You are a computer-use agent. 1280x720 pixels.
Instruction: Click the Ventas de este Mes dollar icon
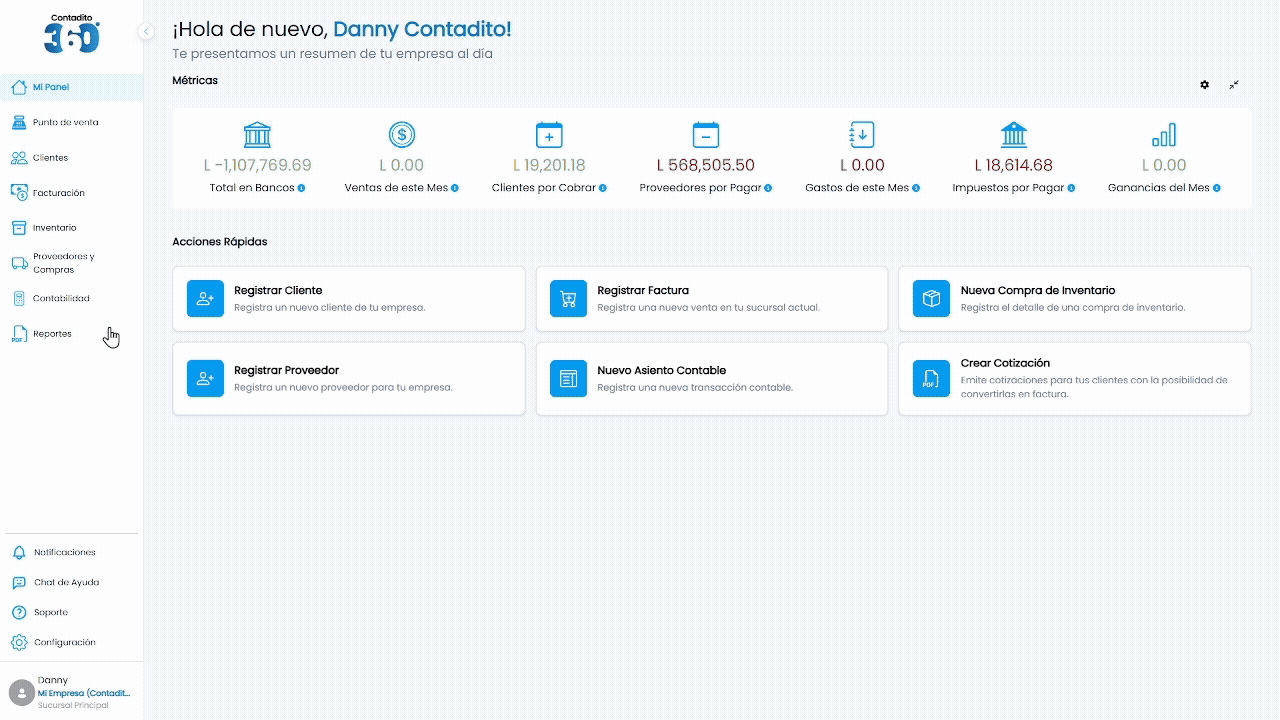402,135
